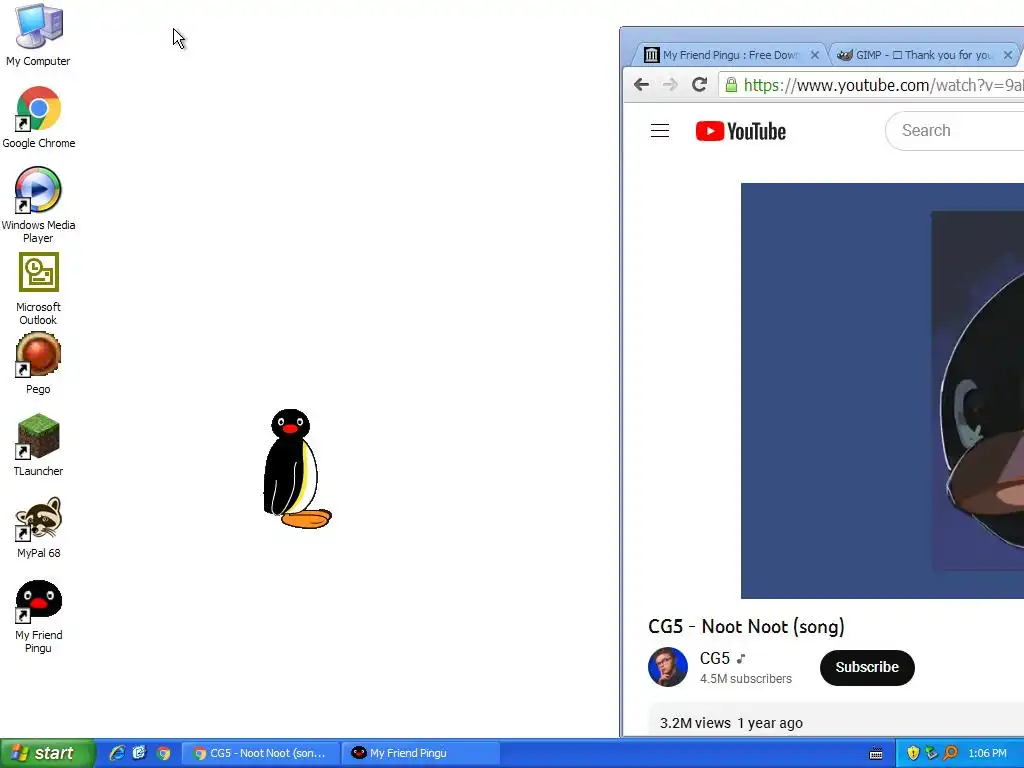Select the MyPal 68 raccoon icon
Image resolution: width=1024 pixels, height=768 pixels.
click(x=38, y=528)
